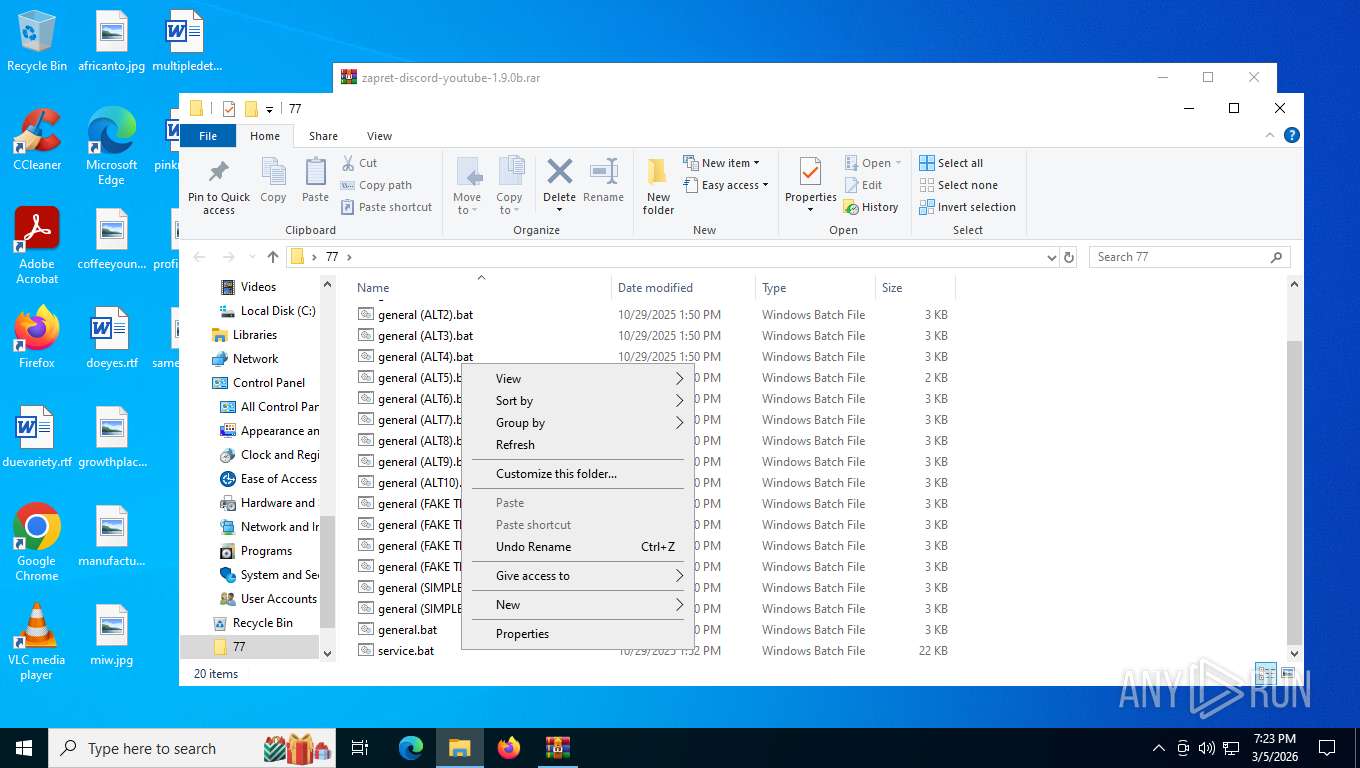Click Copy path in Clipboard group
The width and height of the screenshot is (1360, 768).
(376, 185)
